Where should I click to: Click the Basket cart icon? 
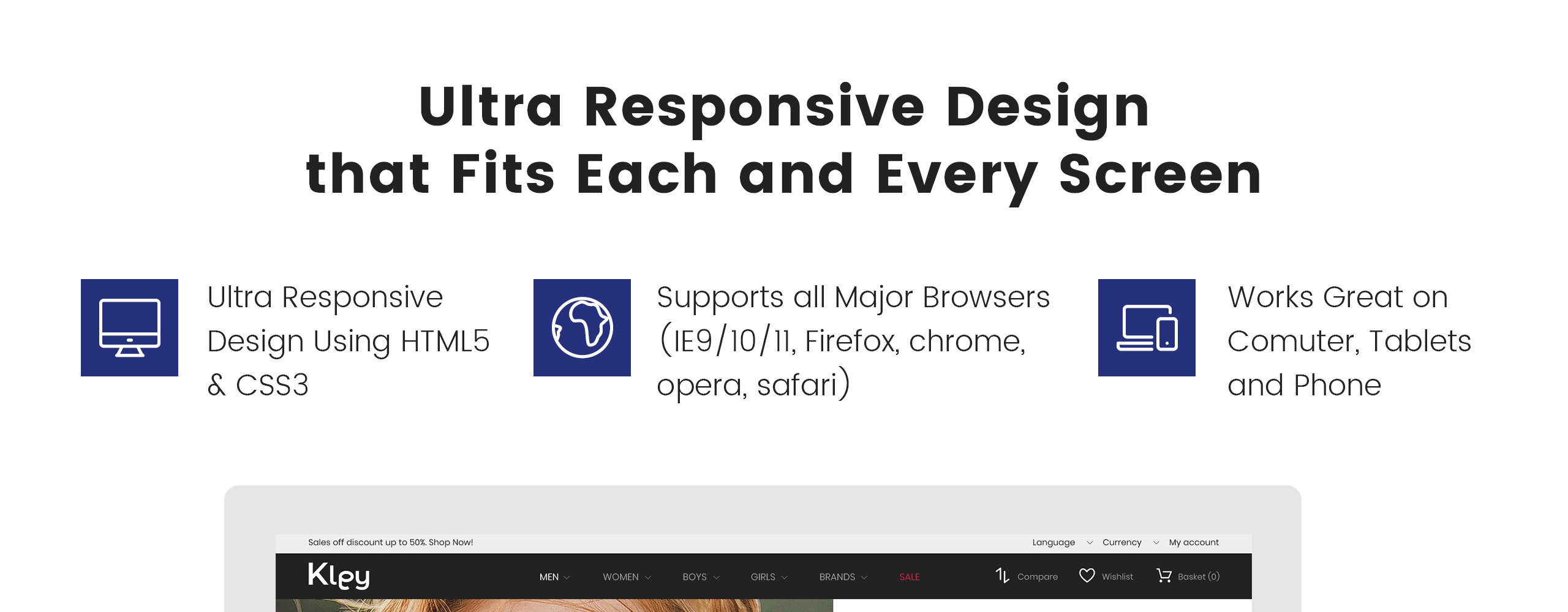tap(1164, 576)
